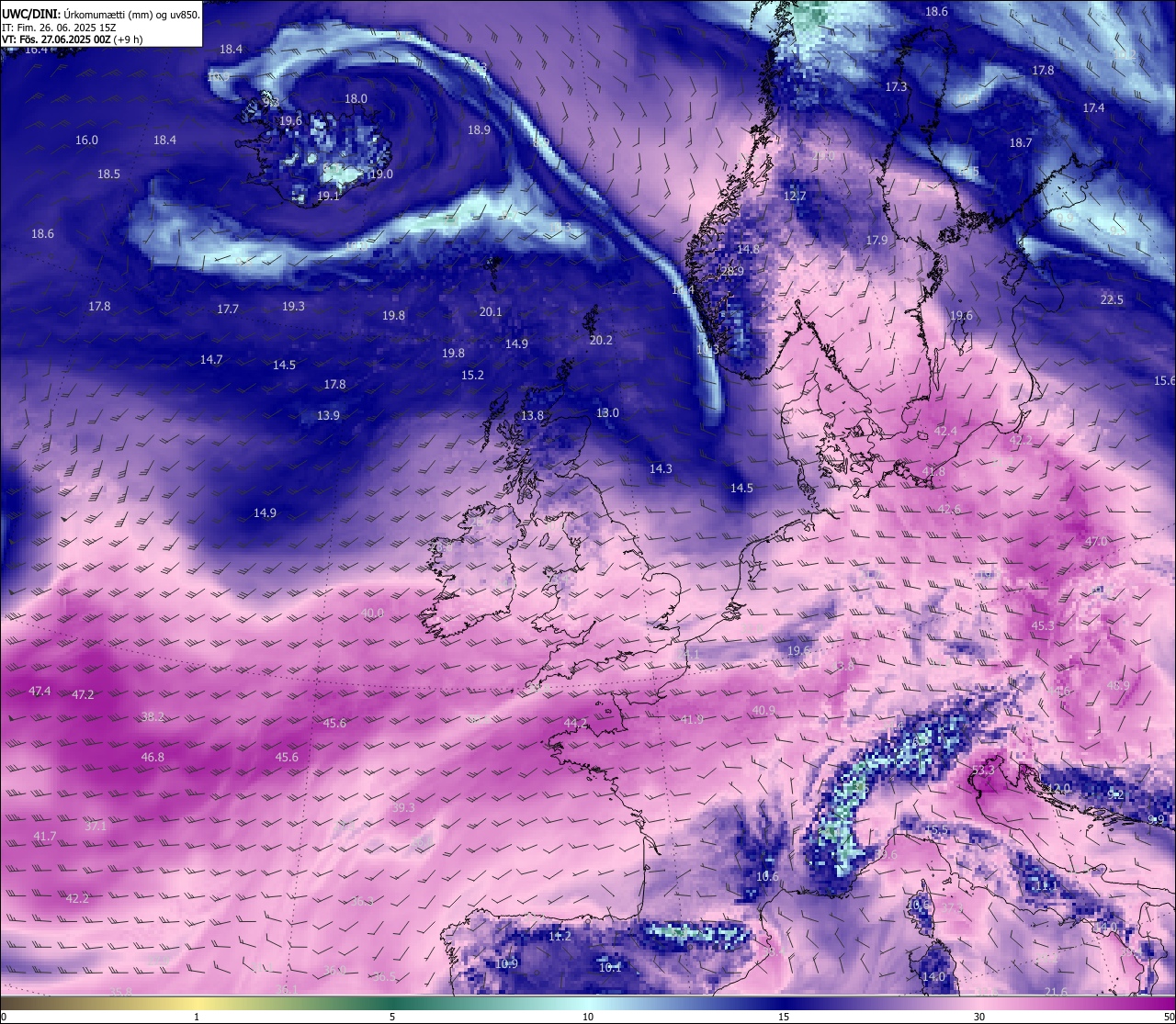1176x1024 pixels.
Task: Click the 42.6 value label
Action: tap(949, 510)
